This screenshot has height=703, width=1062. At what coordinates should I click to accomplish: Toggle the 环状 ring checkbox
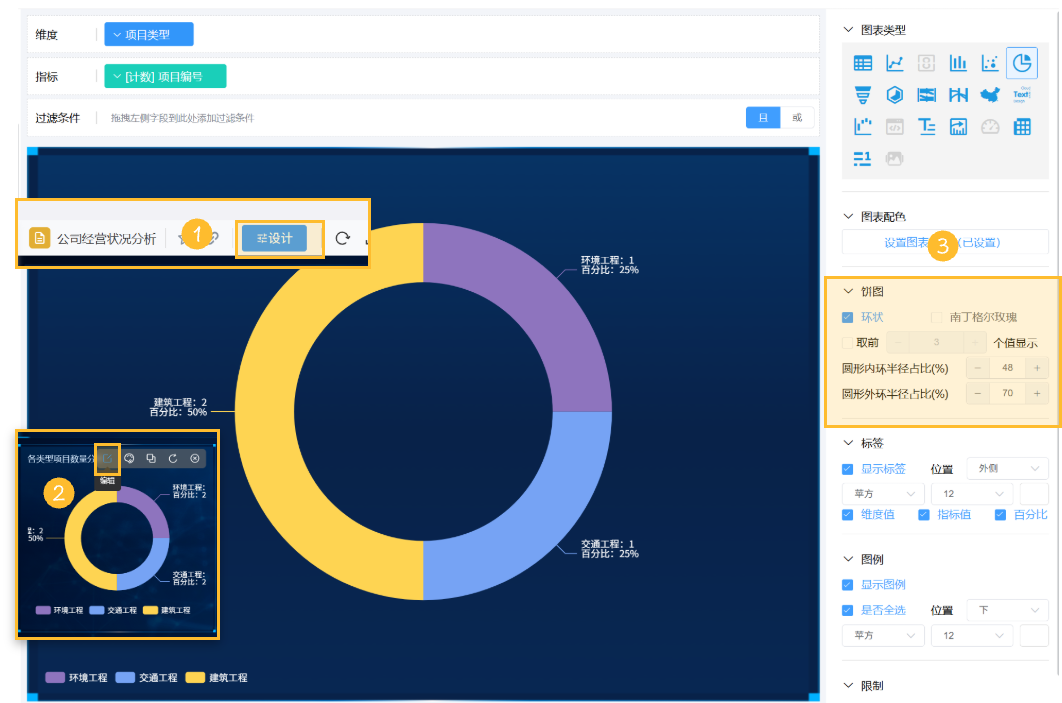click(847, 317)
